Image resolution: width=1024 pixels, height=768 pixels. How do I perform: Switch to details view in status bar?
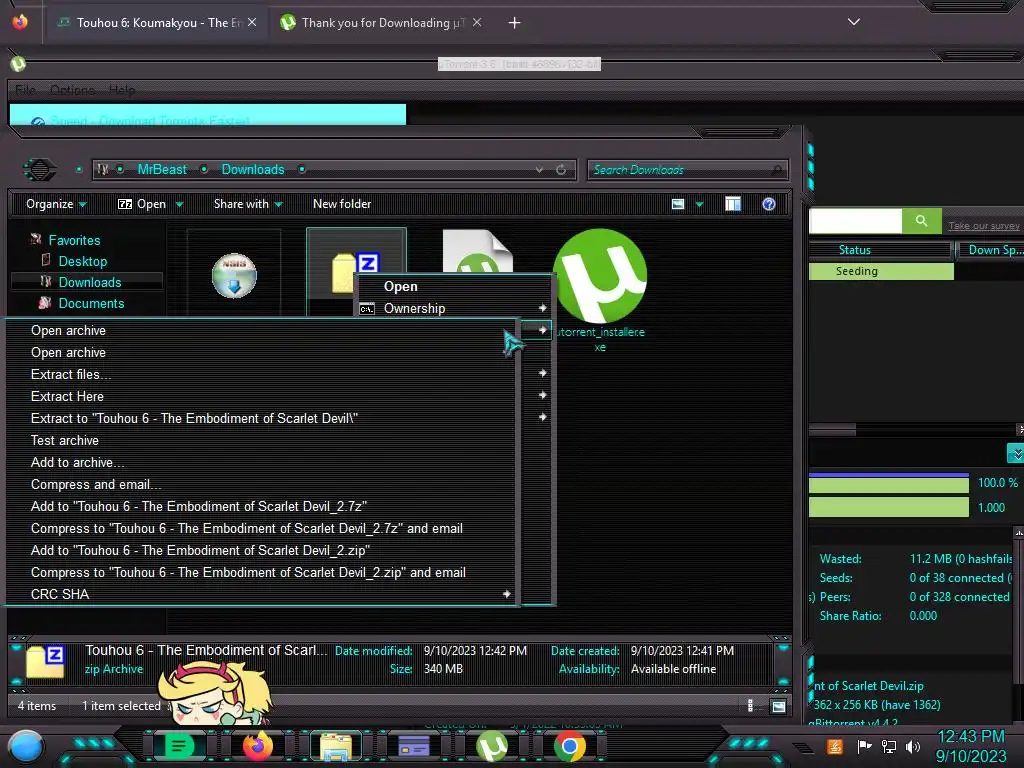[750, 706]
